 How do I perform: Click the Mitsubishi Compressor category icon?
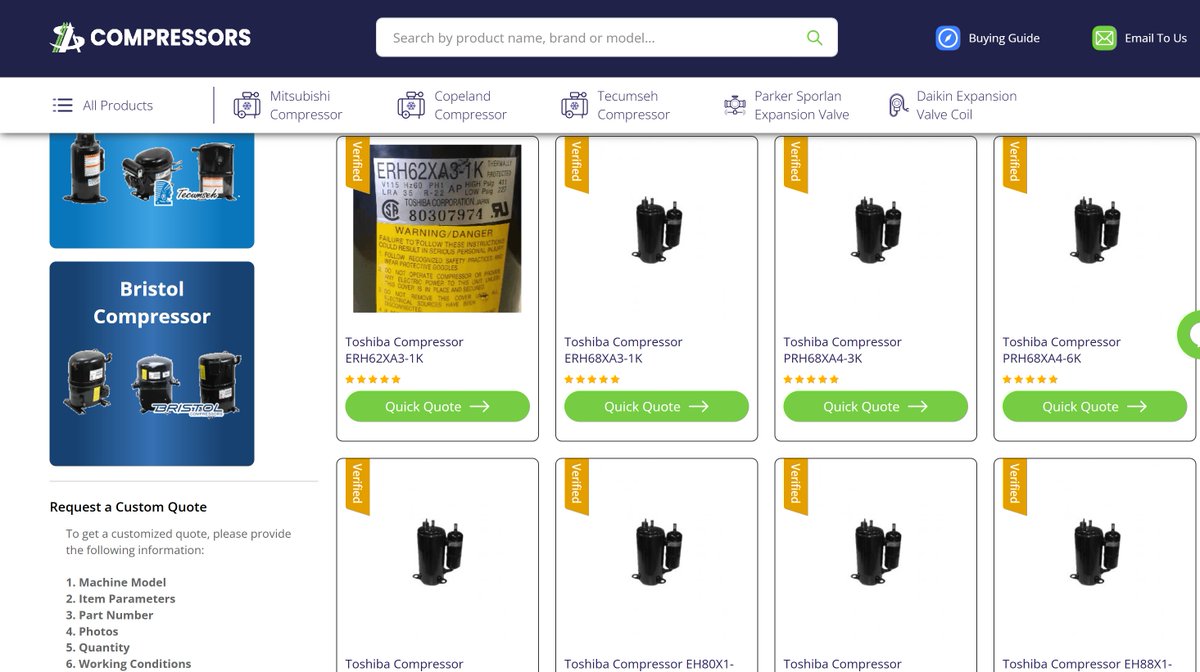point(247,105)
